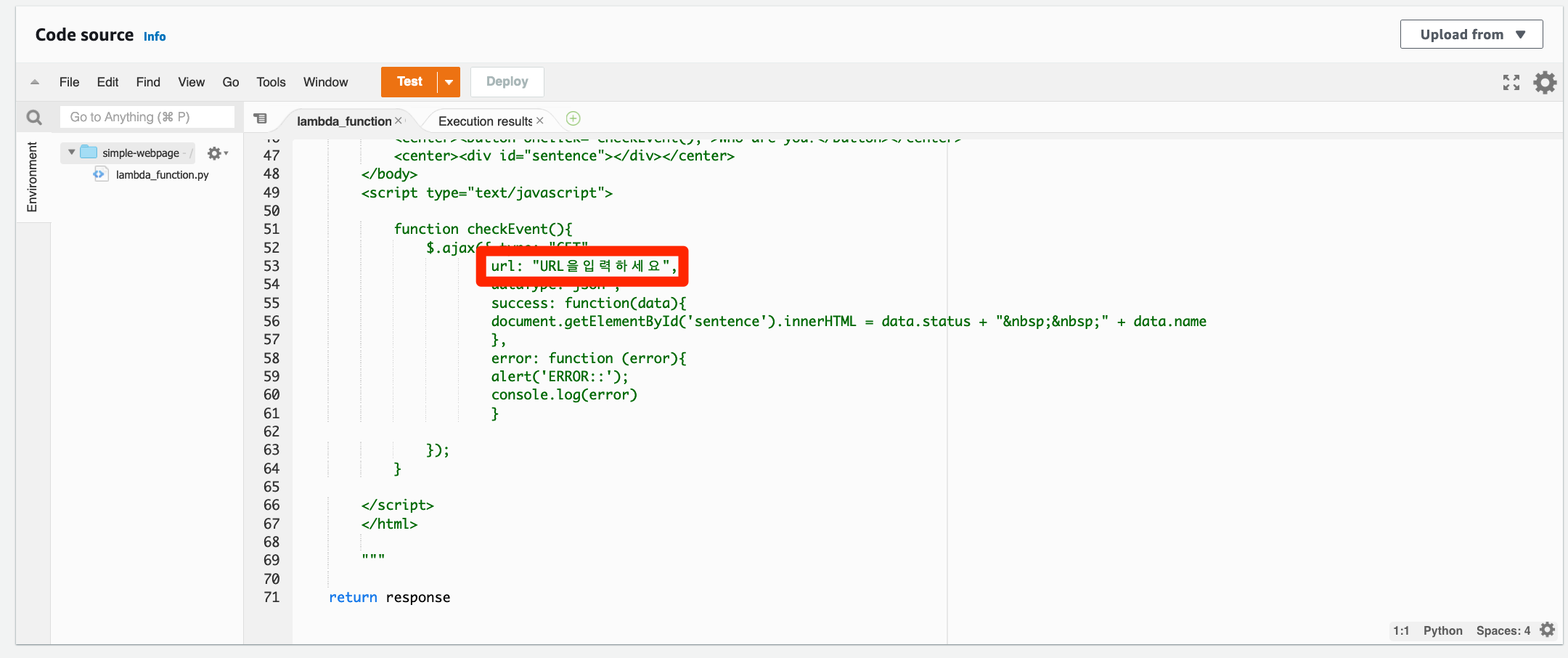This screenshot has height=658, width=1568.
Task: Click the success: function(data){ line
Action: pyautogui.click(x=589, y=303)
